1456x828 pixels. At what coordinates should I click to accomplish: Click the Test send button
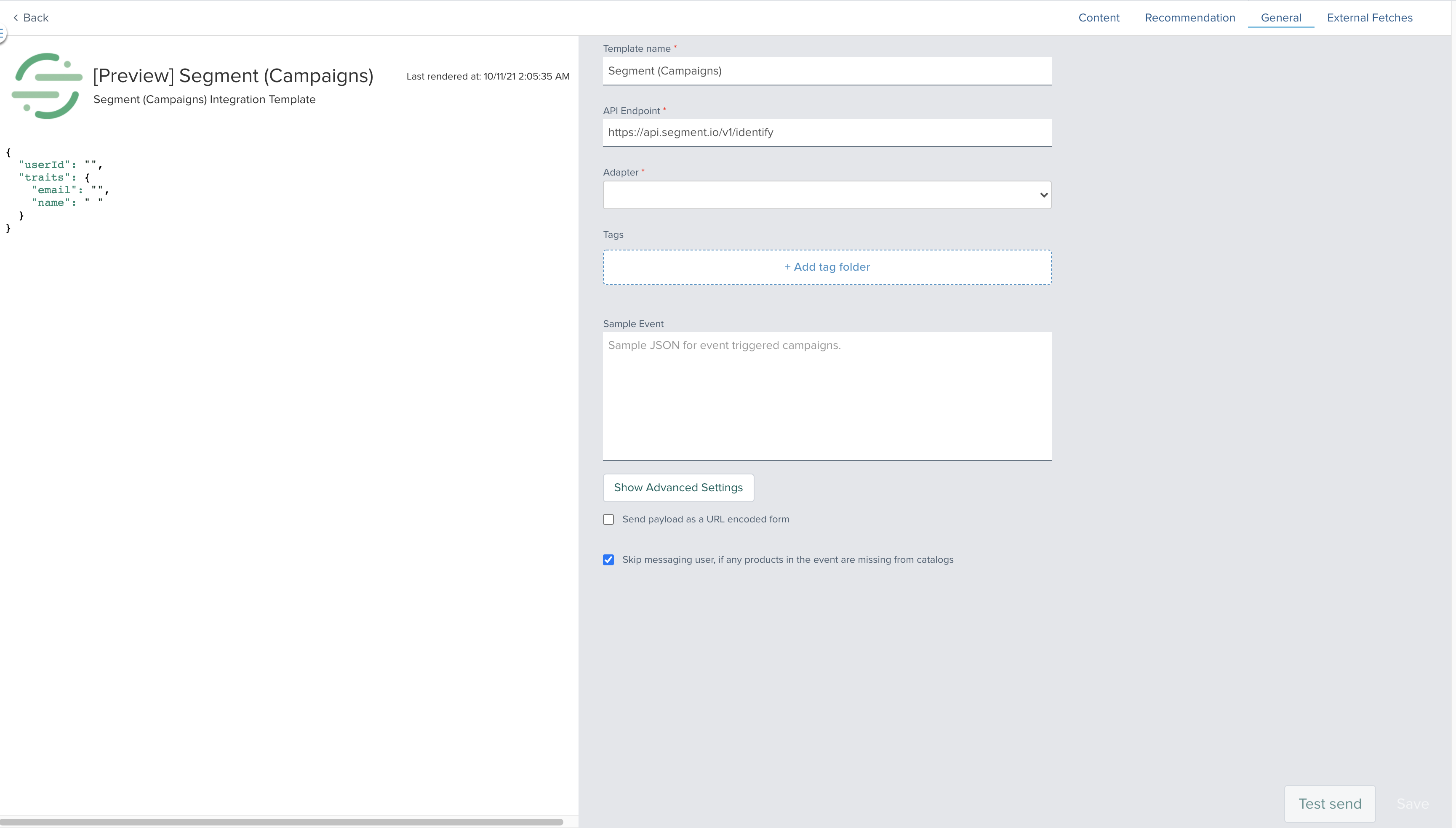(x=1330, y=804)
